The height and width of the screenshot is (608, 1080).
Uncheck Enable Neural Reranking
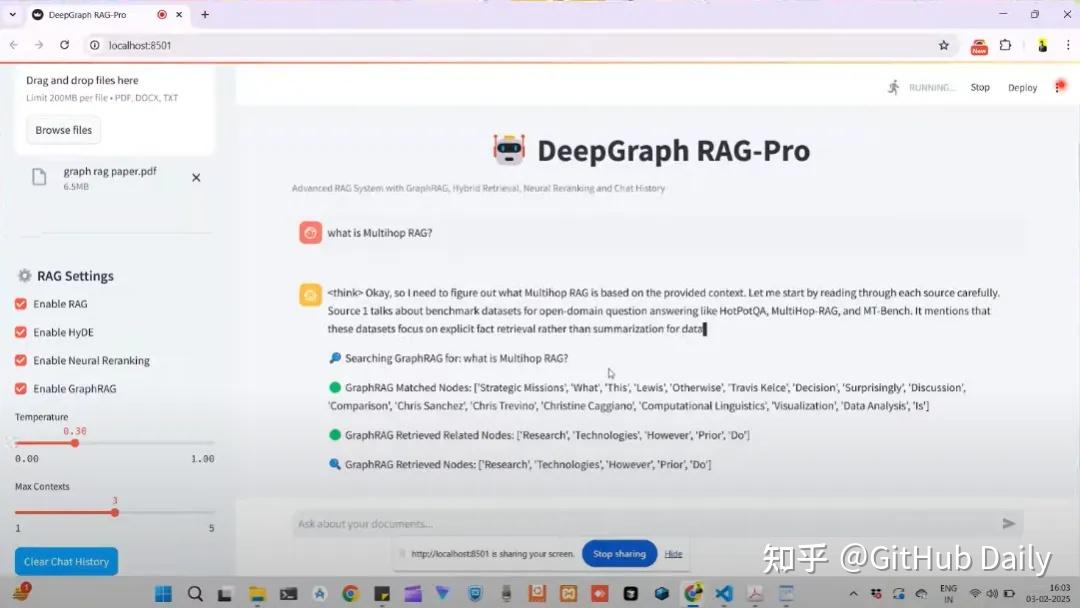[20, 359]
